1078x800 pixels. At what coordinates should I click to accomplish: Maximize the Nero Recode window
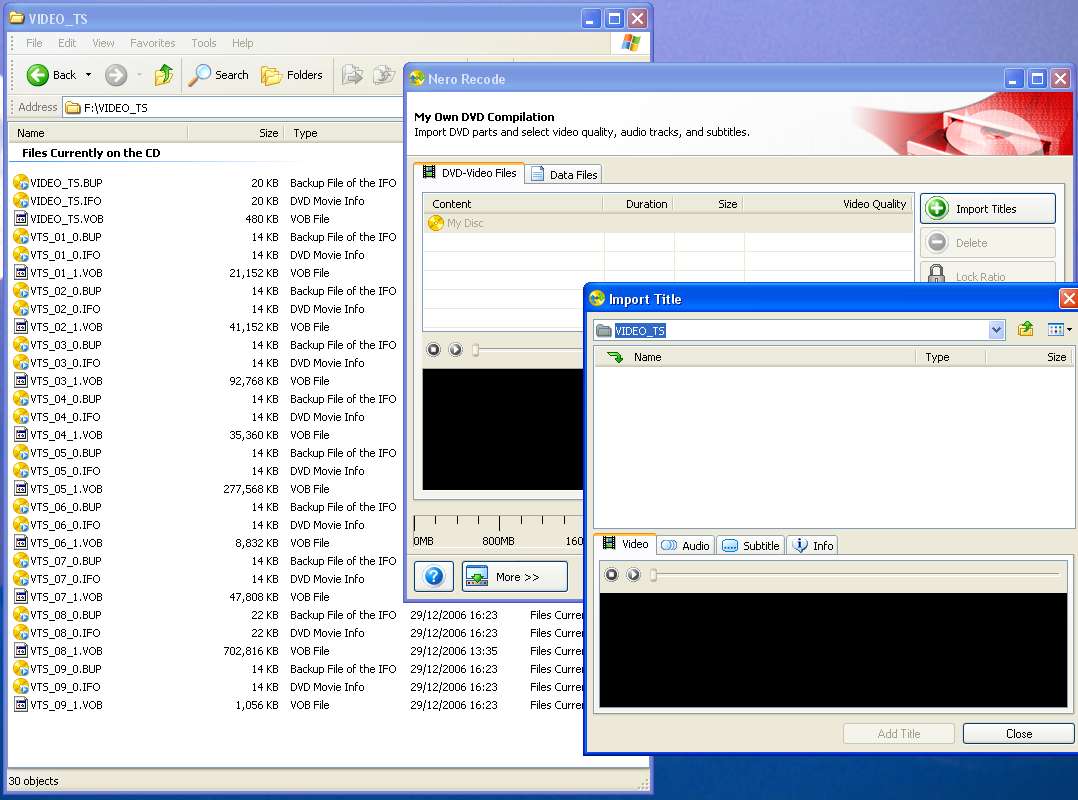(x=1037, y=78)
